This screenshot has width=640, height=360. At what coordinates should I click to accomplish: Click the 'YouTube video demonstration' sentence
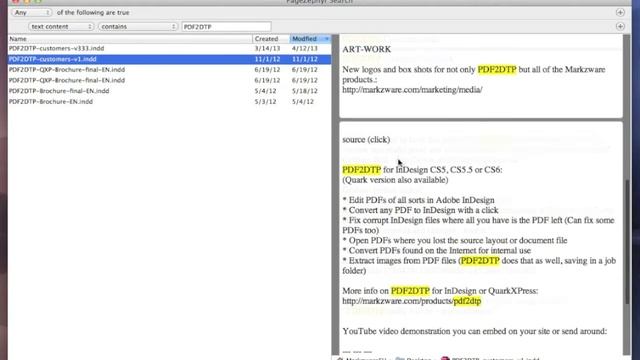[475, 331]
